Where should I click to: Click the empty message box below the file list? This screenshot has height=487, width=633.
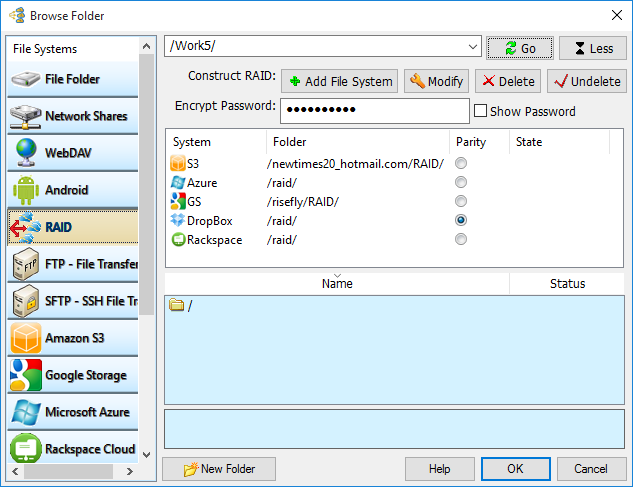[394, 429]
